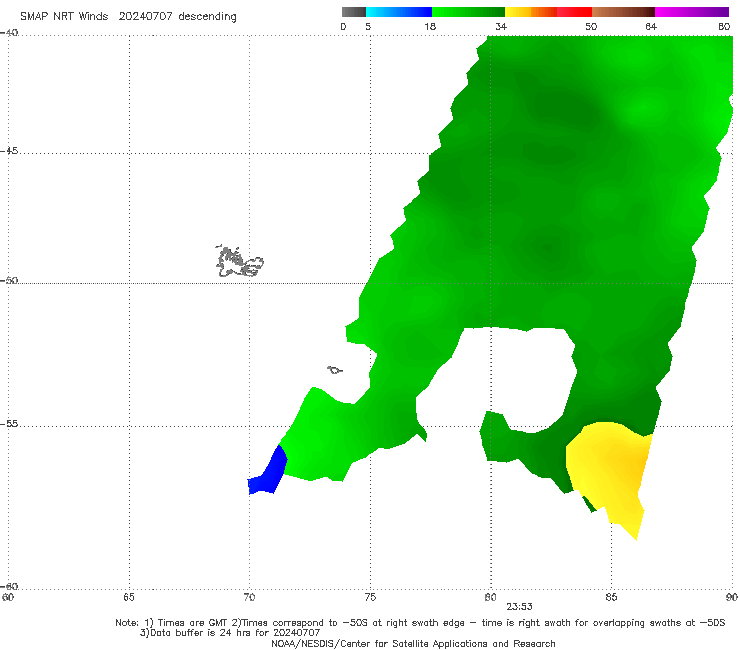The height and width of the screenshot is (650, 740).
Task: Click the latitude axis label '-45'
Action: click(9, 151)
